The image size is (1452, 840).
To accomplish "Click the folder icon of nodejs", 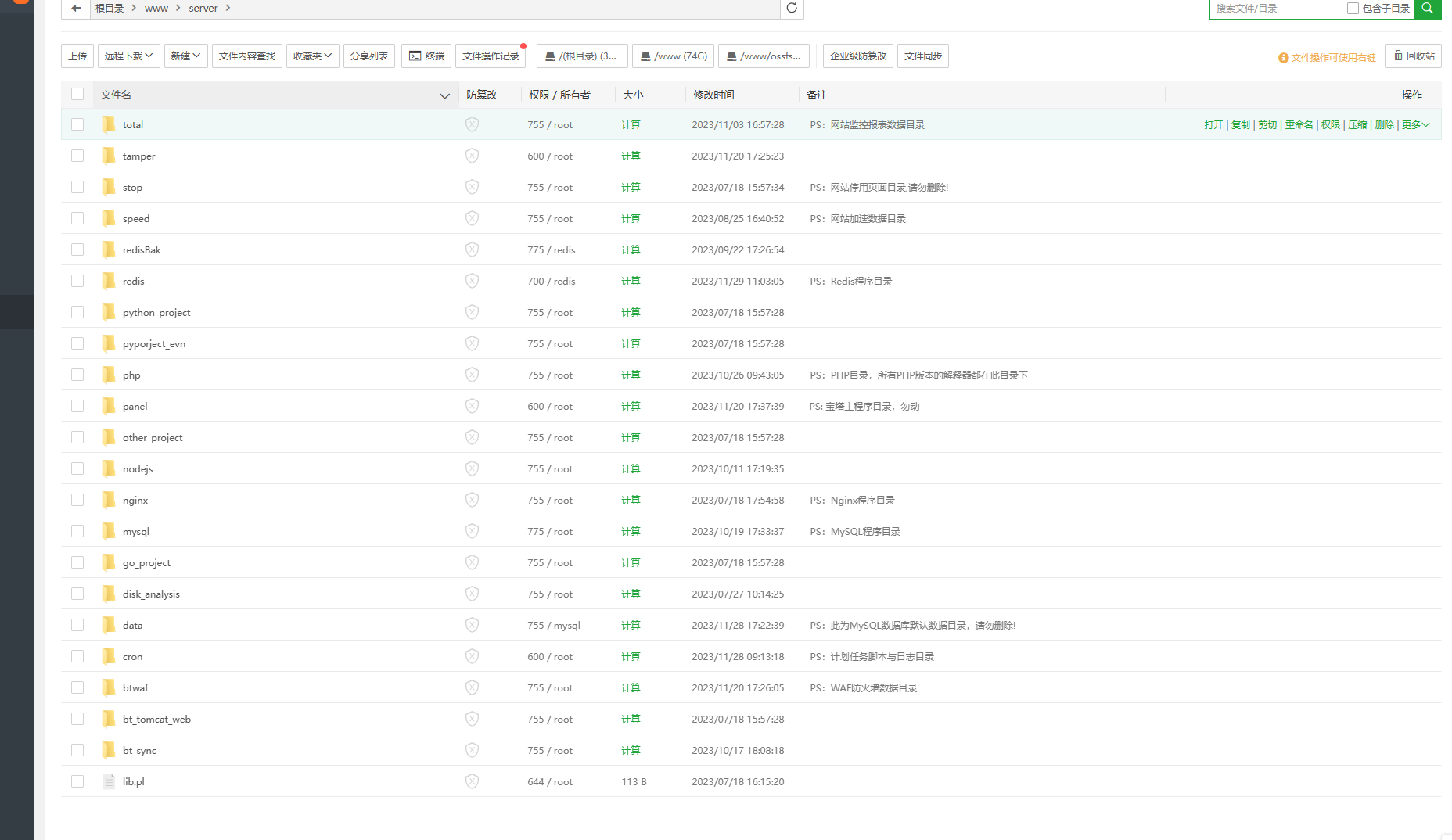I will pyautogui.click(x=109, y=468).
